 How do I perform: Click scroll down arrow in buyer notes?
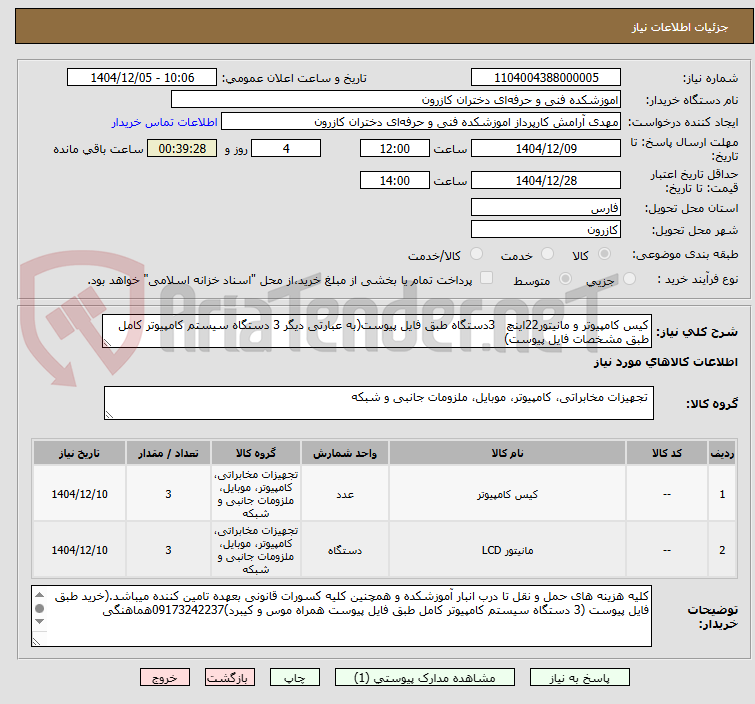click(40, 622)
